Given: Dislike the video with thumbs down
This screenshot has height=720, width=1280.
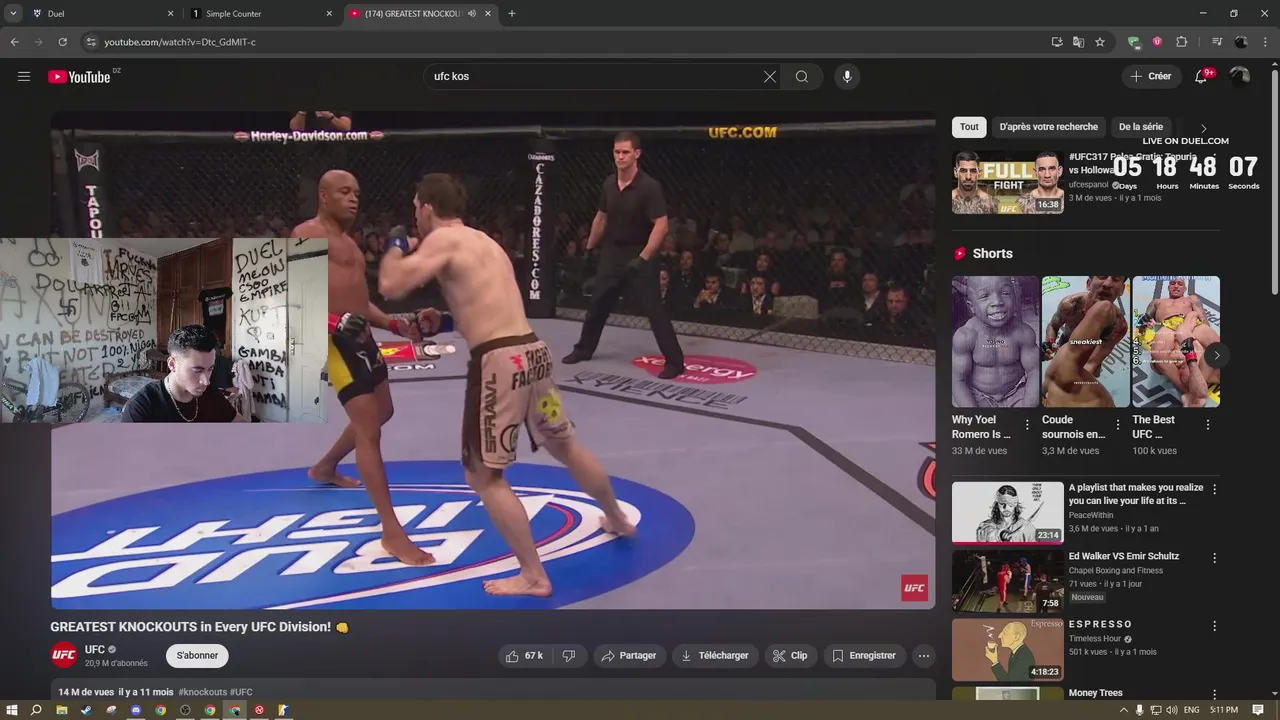Looking at the screenshot, I should [569, 656].
